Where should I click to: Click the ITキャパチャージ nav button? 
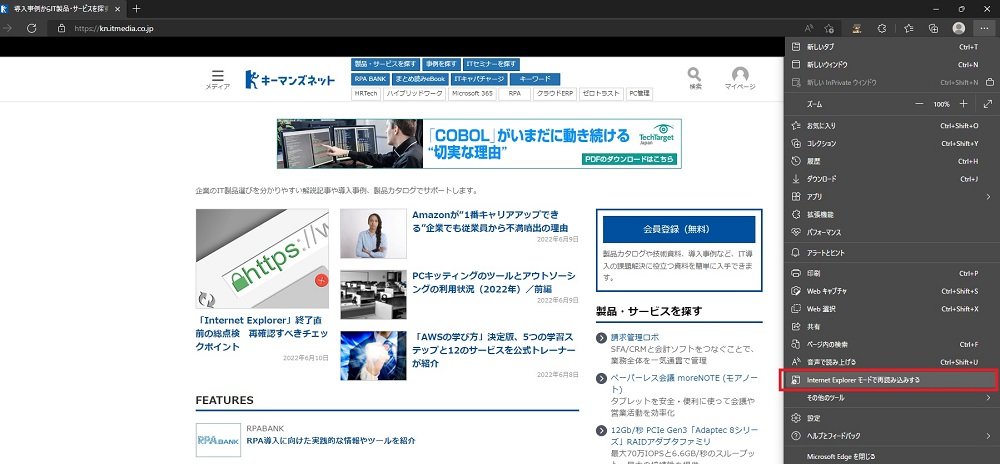click(x=479, y=79)
